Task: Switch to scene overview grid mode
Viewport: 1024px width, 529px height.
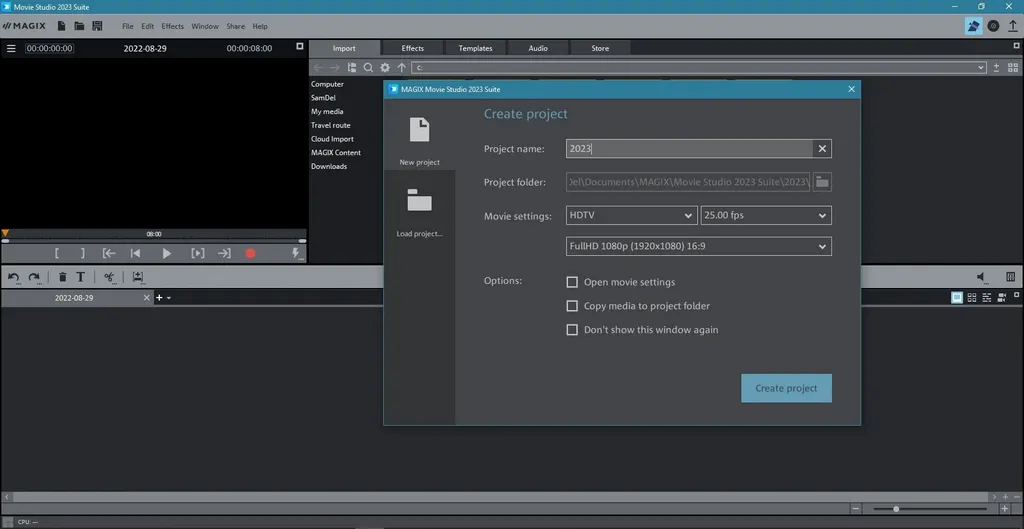Action: tap(972, 298)
